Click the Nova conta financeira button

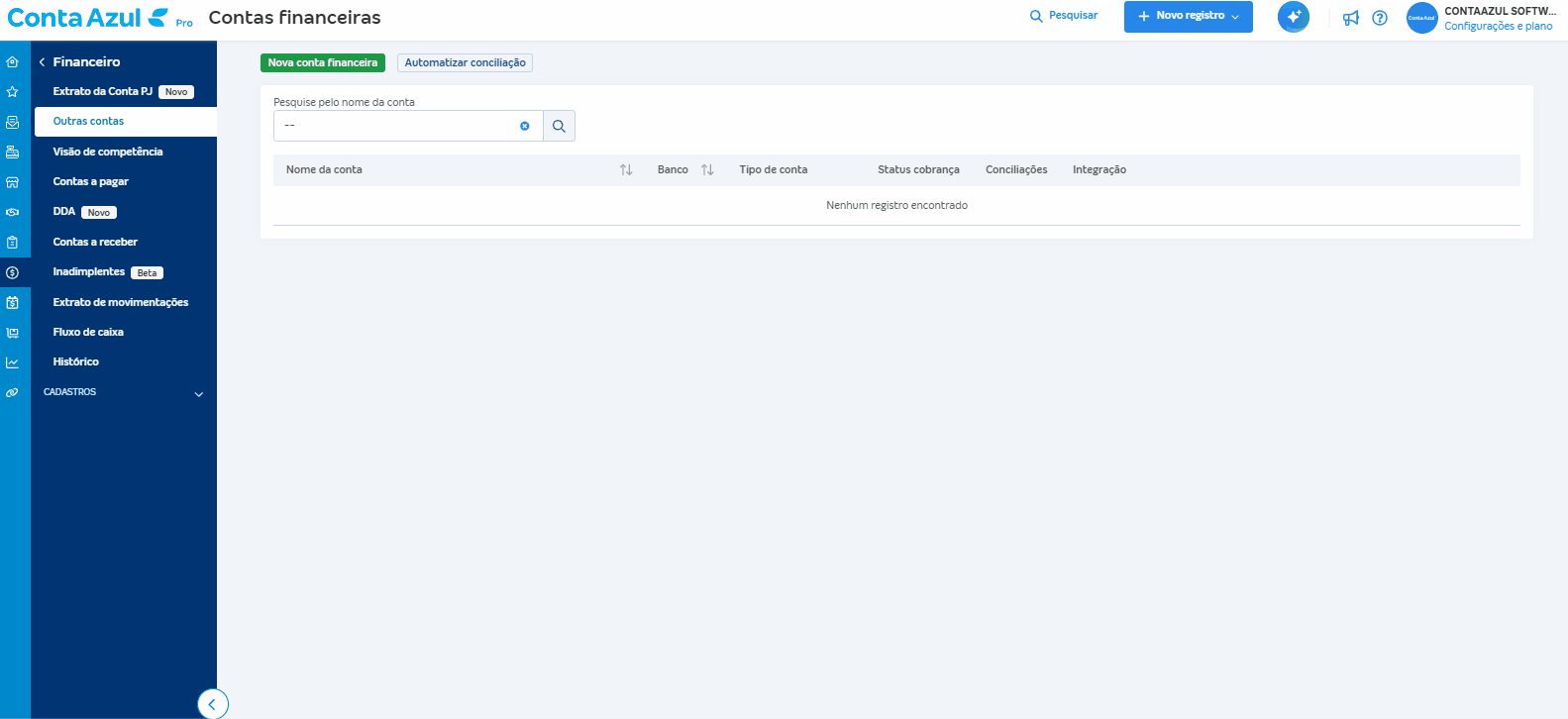[x=322, y=62]
